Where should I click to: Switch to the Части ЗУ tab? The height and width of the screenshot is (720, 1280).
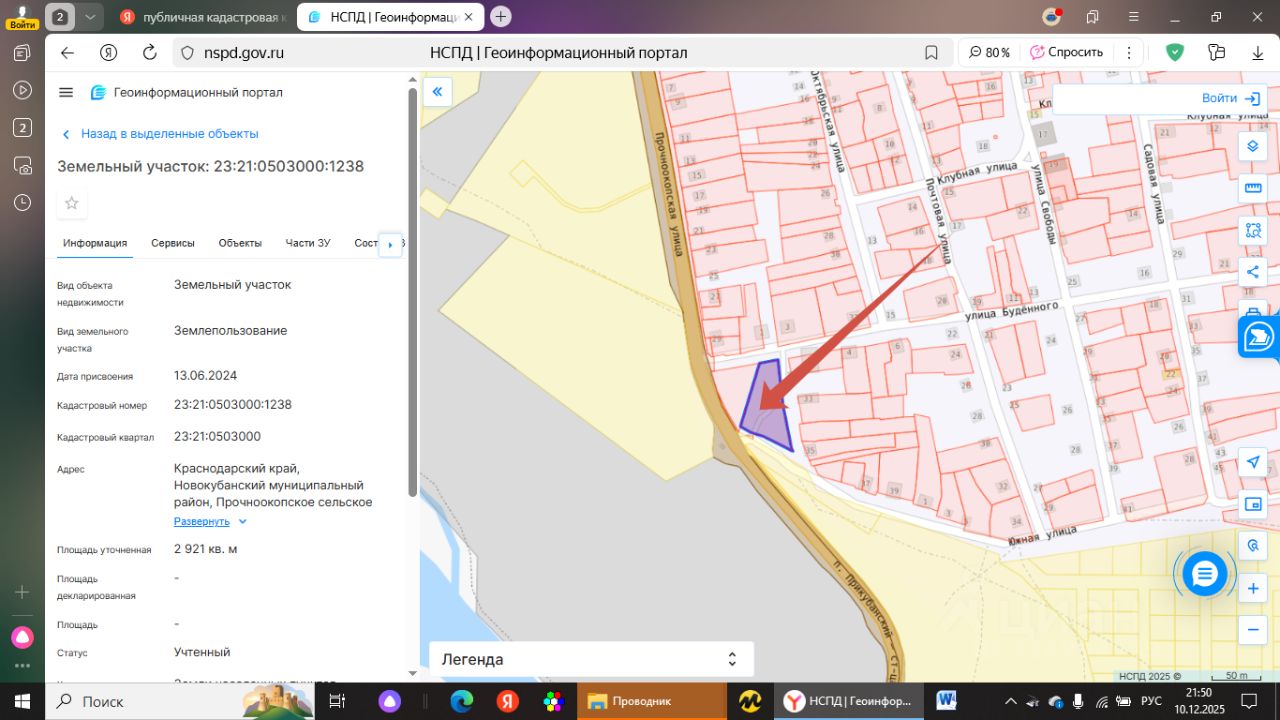(308, 243)
